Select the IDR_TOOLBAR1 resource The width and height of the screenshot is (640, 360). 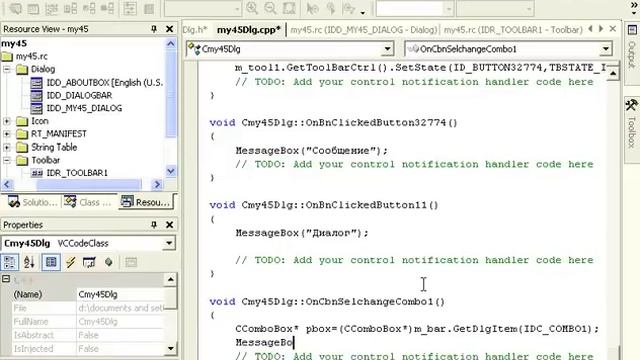point(77,173)
